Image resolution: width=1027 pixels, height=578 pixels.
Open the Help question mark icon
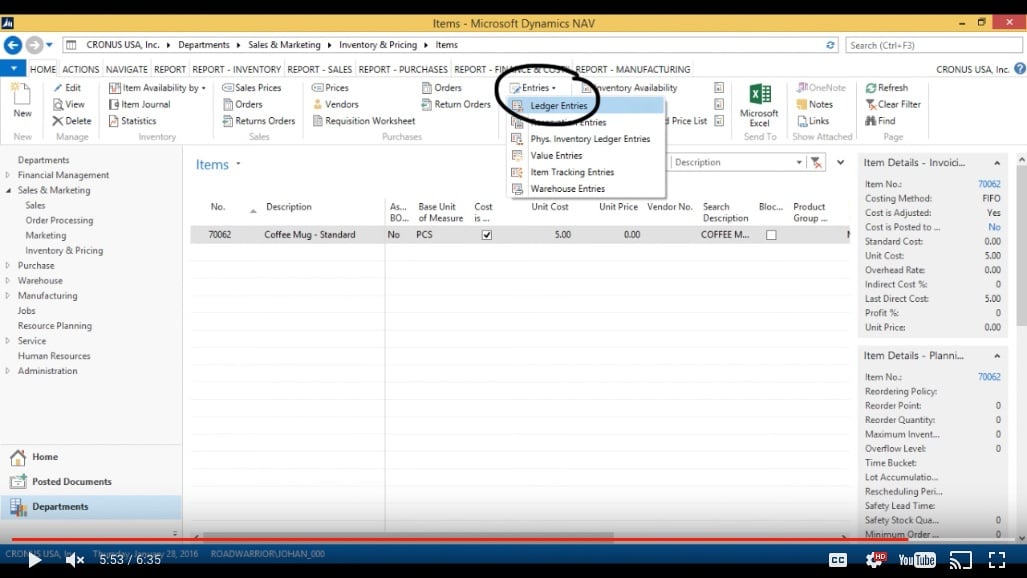pos(1020,69)
